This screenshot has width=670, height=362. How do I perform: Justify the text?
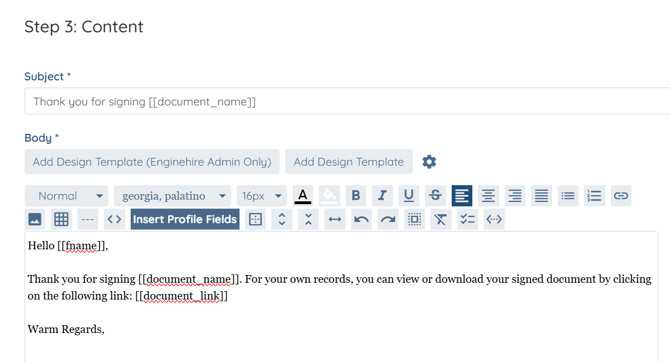(541, 196)
